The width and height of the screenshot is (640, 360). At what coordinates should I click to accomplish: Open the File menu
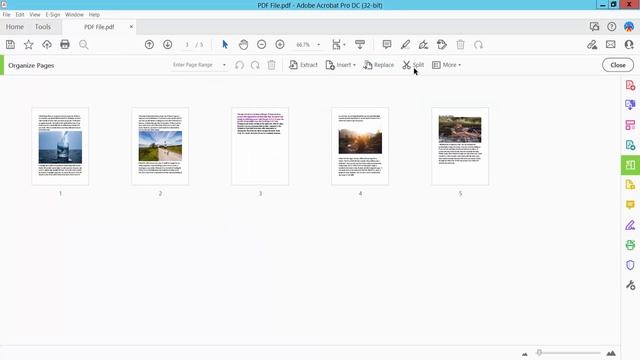7,14
